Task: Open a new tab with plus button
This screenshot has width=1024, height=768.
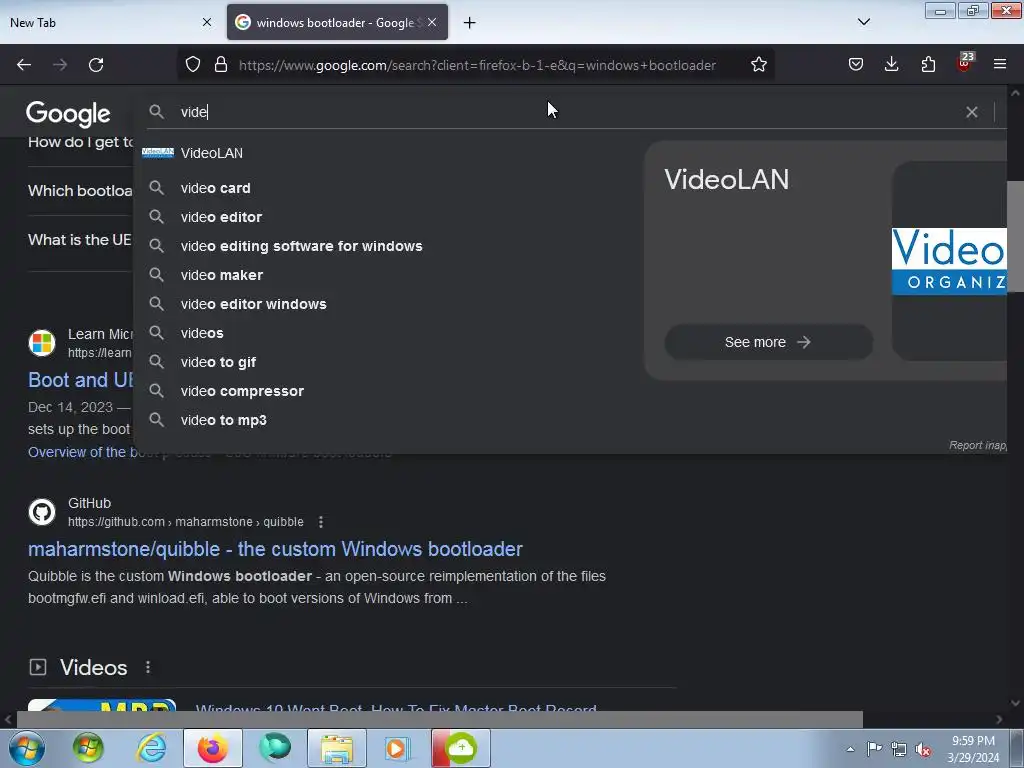Action: tap(469, 23)
